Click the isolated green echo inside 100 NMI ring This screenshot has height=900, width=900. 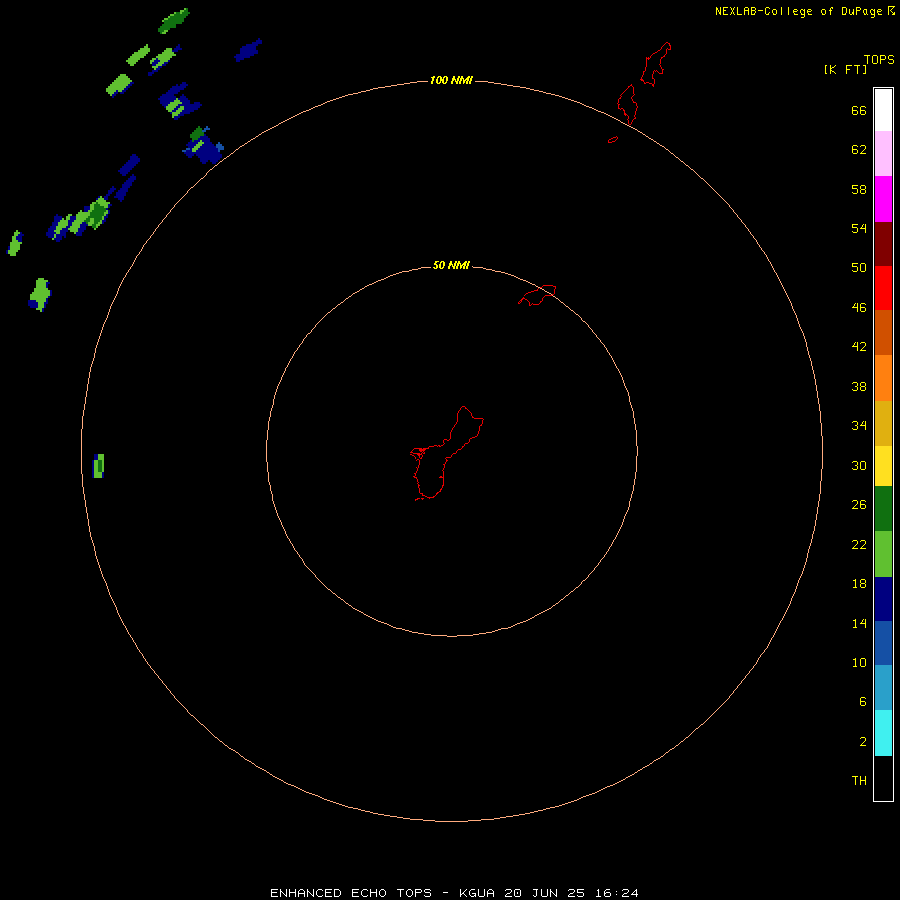(x=99, y=465)
